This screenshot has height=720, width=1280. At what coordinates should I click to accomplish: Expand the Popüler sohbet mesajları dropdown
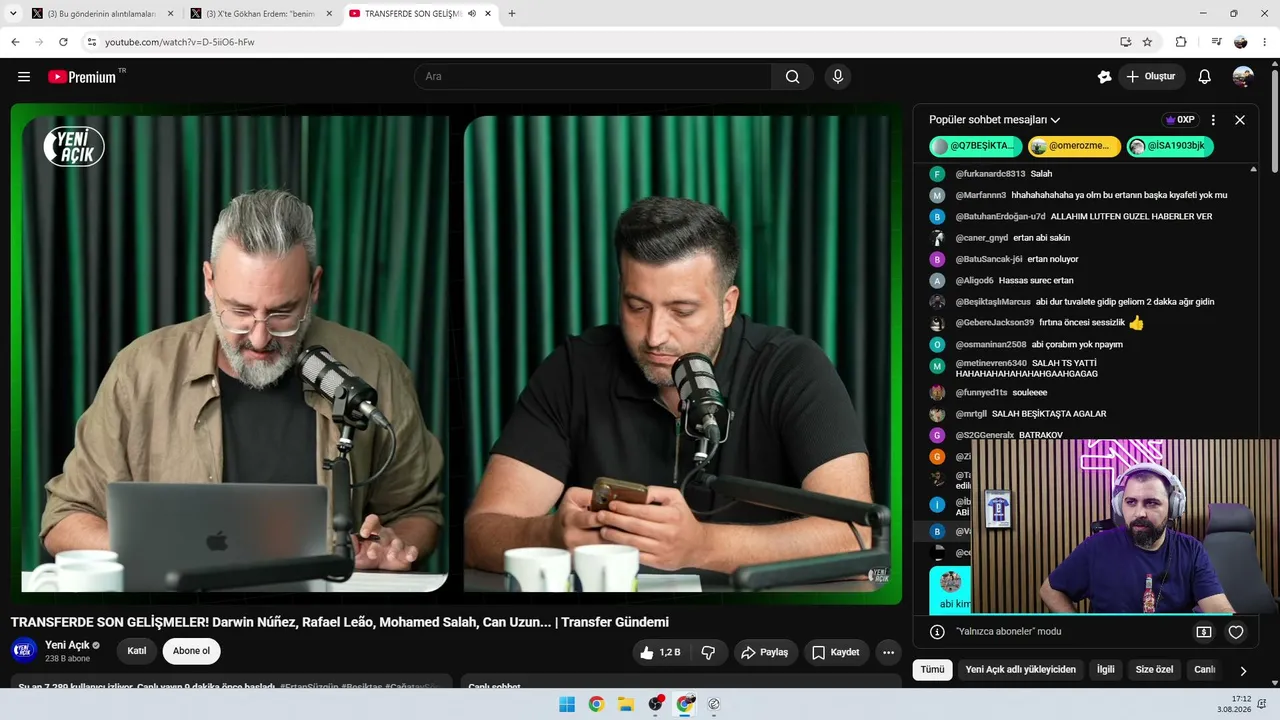(x=995, y=120)
